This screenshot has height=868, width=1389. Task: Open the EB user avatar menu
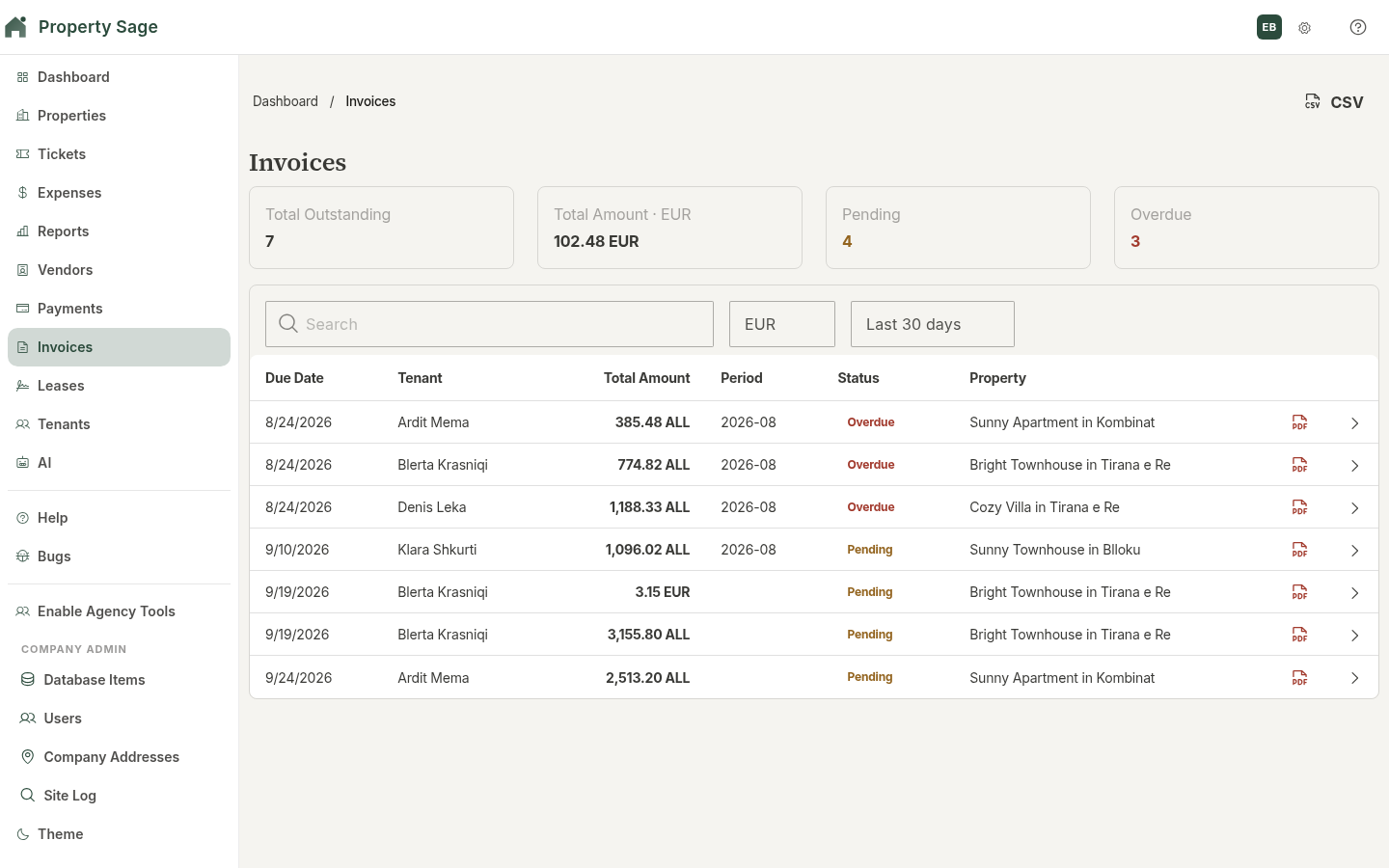click(x=1269, y=27)
